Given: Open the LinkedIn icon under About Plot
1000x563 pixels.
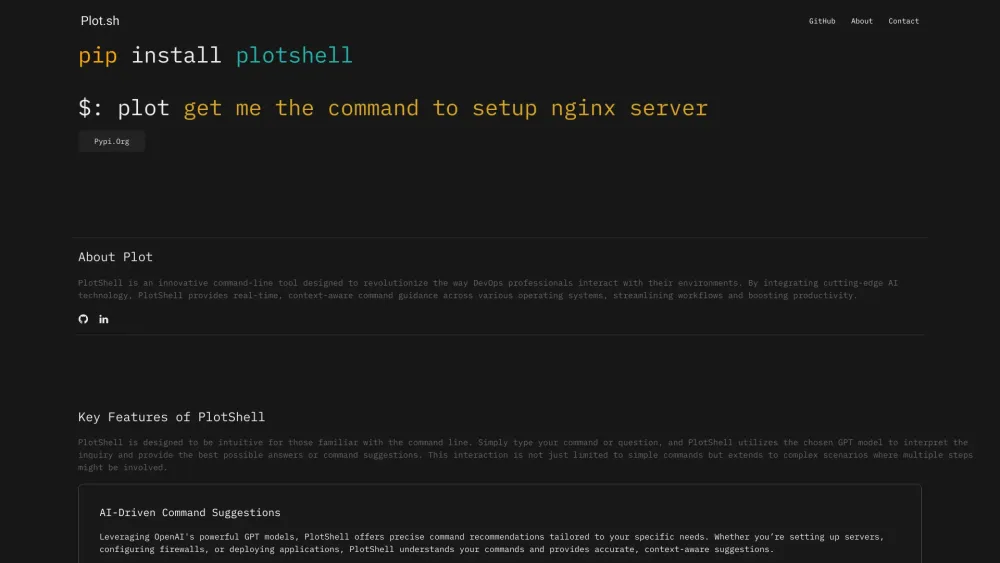Looking at the screenshot, I should (104, 319).
